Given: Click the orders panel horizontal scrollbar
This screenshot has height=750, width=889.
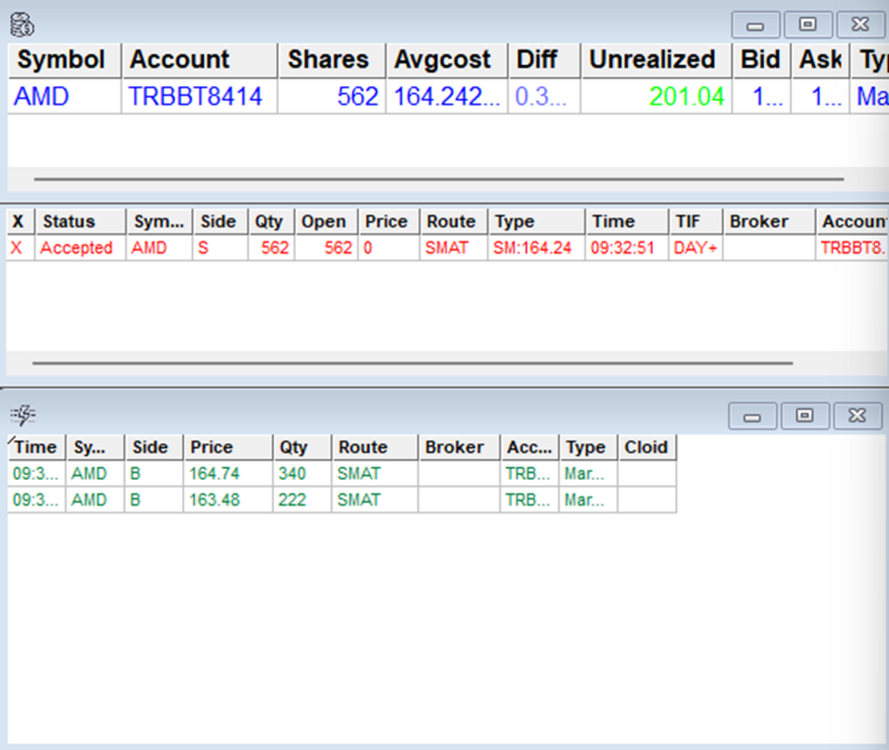Looking at the screenshot, I should coord(412,363).
